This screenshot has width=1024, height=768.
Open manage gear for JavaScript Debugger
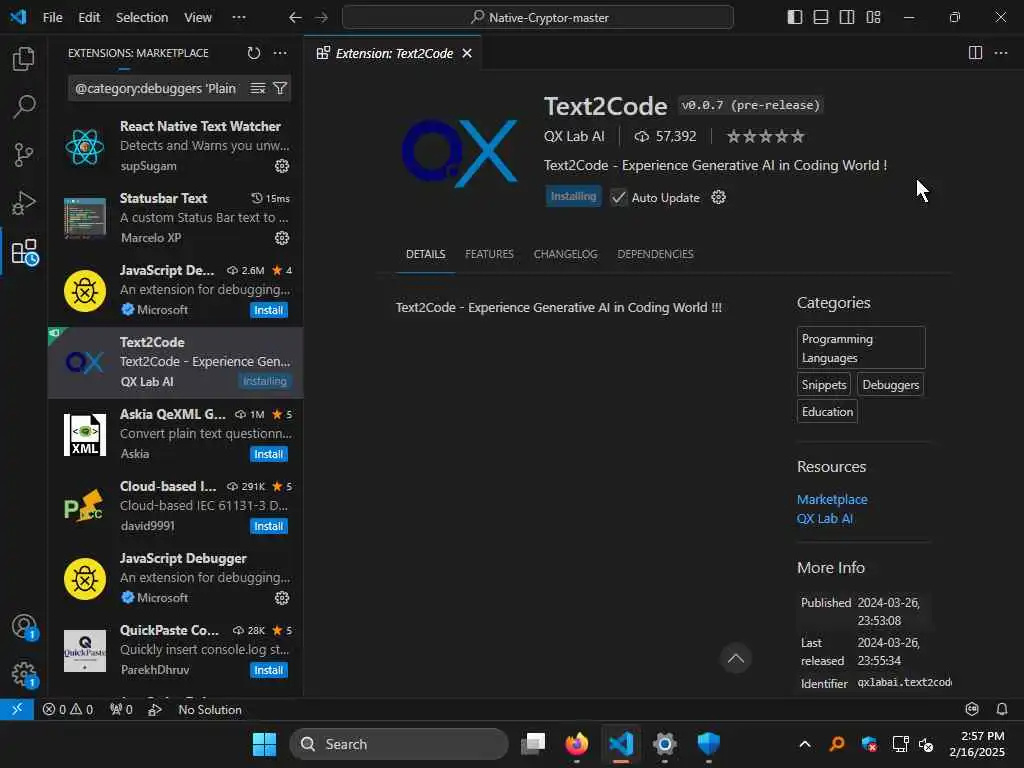point(281,598)
